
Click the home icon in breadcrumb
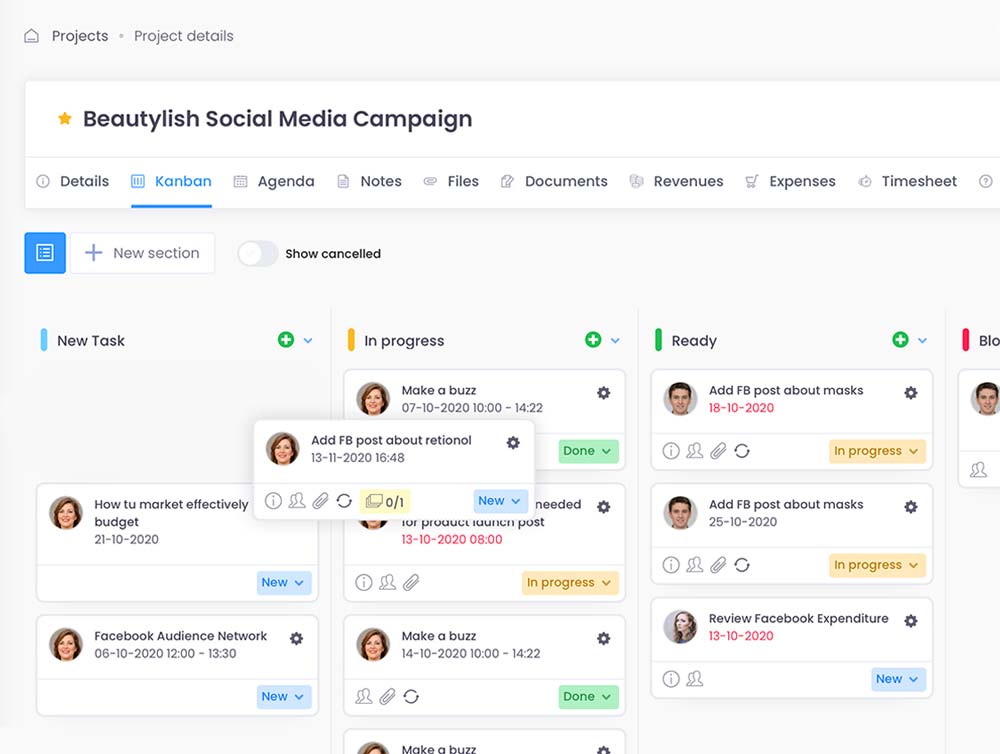(x=32, y=36)
